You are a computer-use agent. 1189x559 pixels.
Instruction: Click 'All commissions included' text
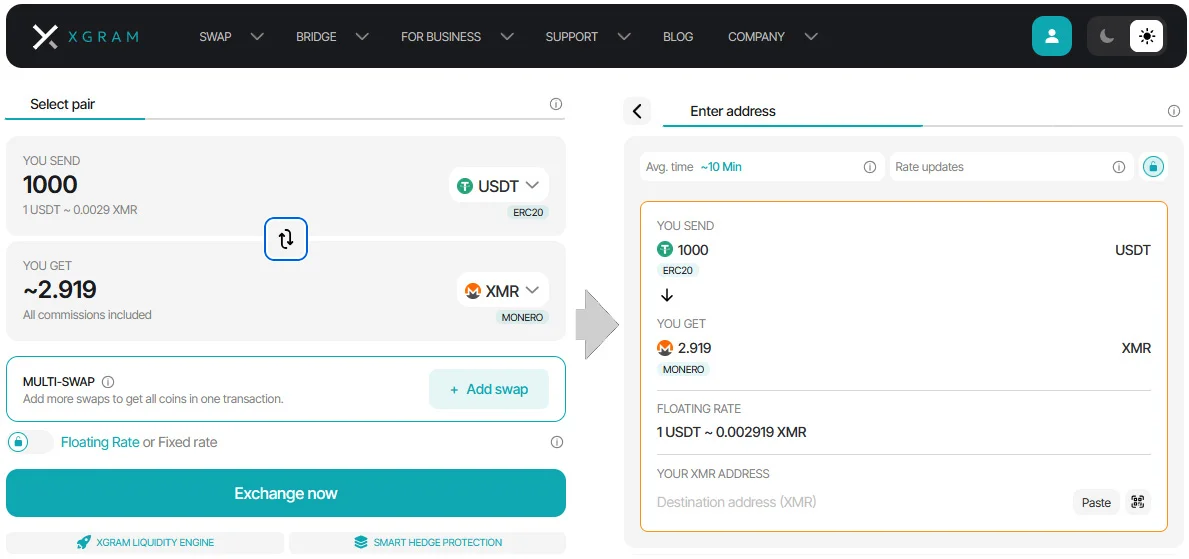click(87, 315)
